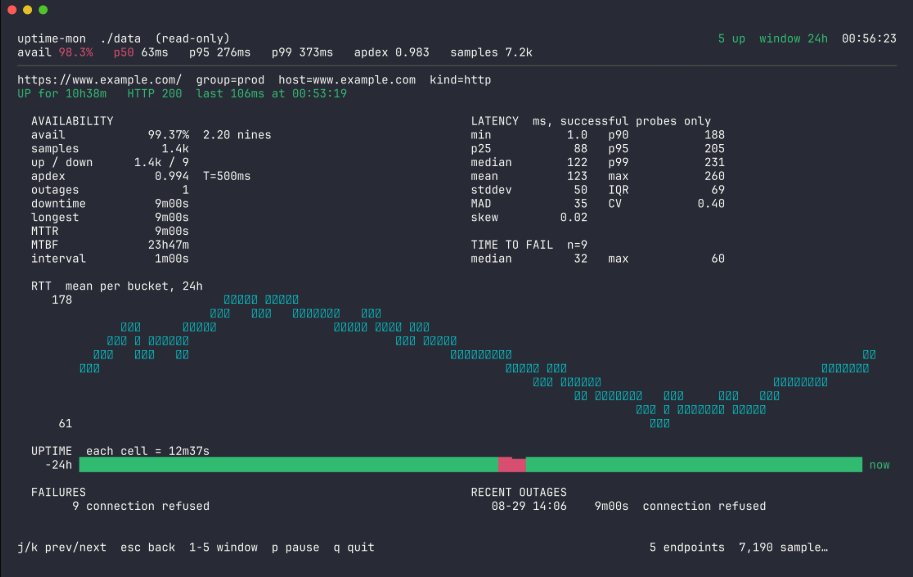Click the '2.20 nines' text

tap(237, 135)
